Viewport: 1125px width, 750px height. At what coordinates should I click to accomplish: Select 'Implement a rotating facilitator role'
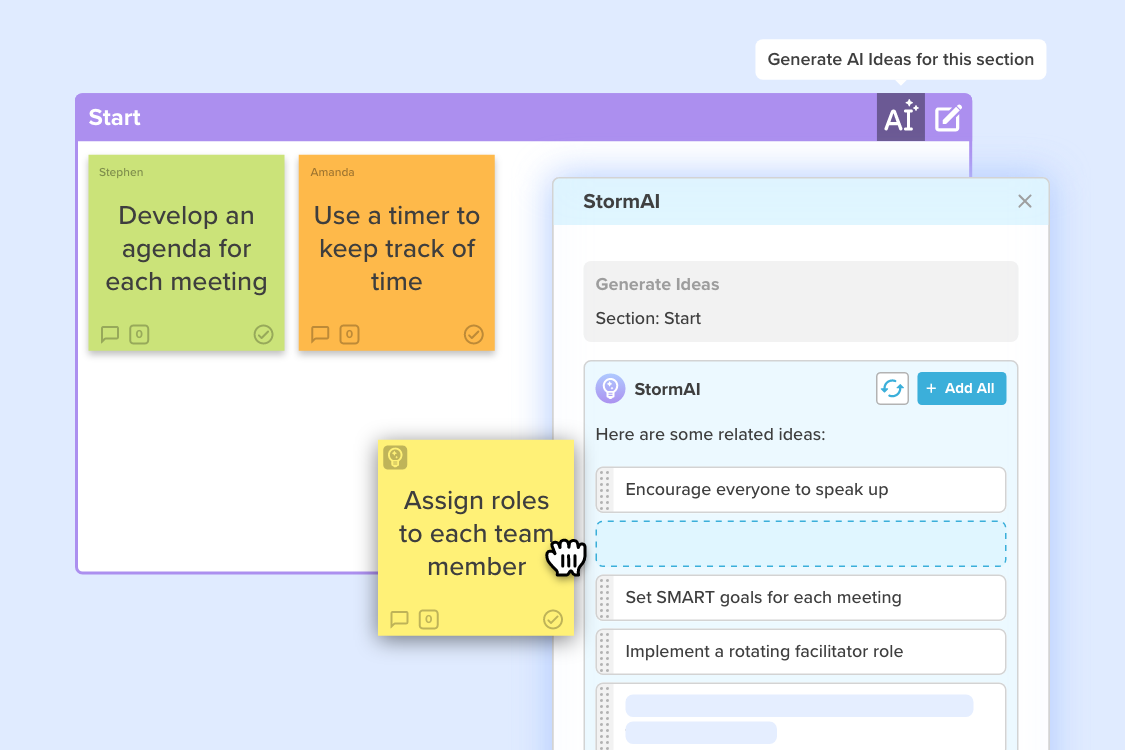[800, 651]
